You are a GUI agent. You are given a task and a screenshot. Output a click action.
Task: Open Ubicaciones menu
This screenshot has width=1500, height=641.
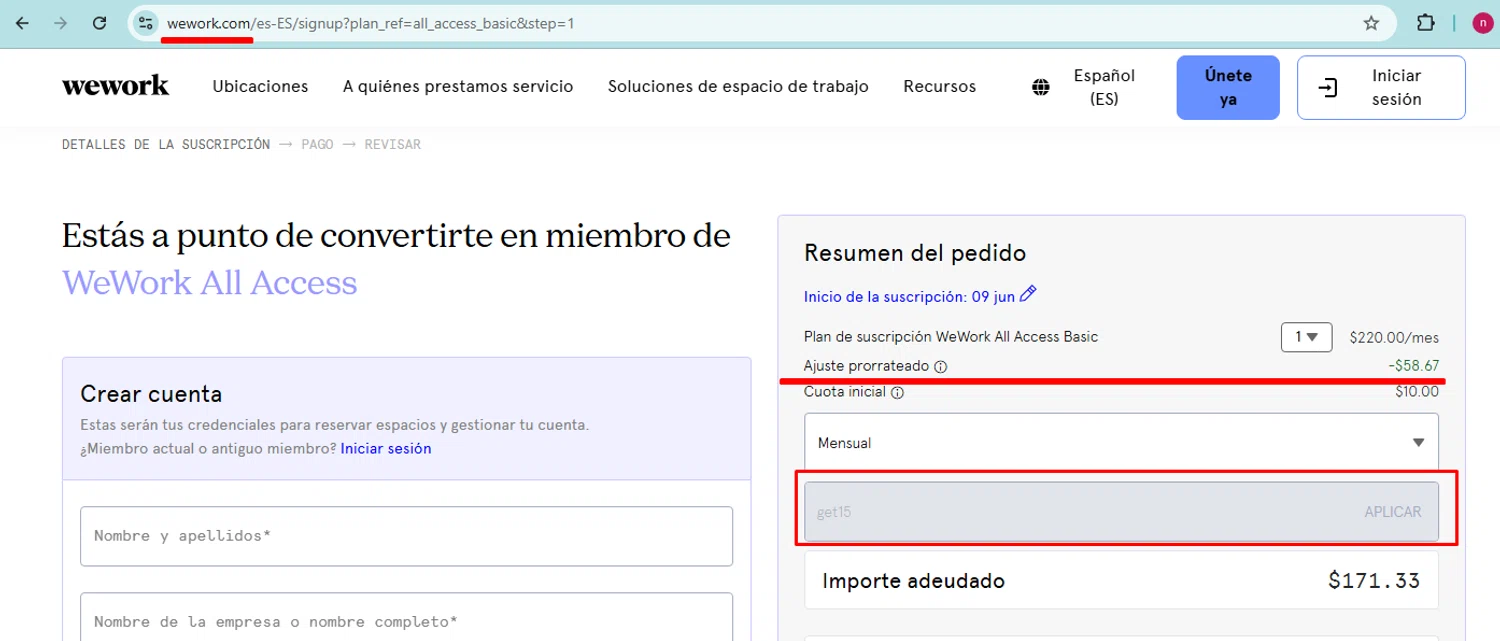[x=260, y=87]
